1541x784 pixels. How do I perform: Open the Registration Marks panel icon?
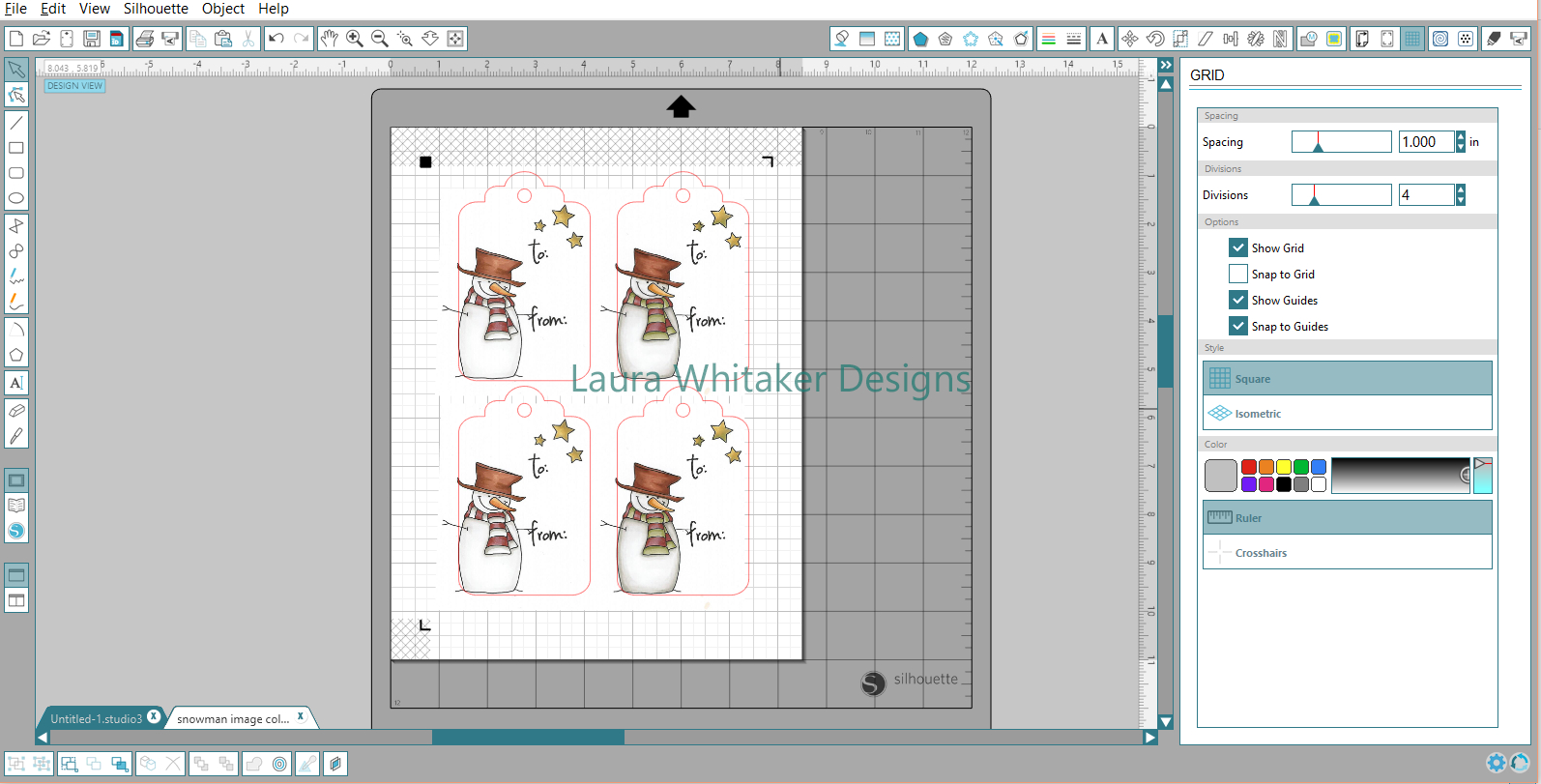click(1387, 39)
